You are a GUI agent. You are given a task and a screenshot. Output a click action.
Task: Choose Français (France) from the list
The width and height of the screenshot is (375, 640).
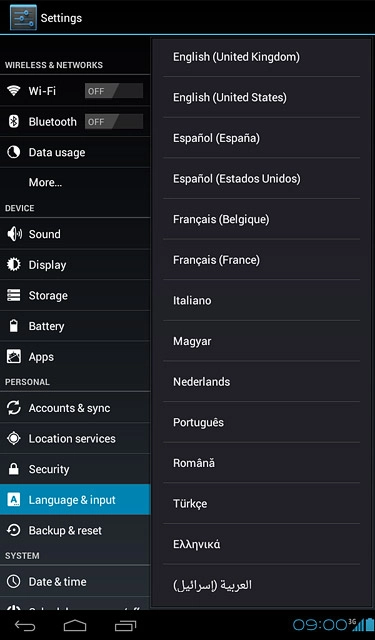point(262,260)
